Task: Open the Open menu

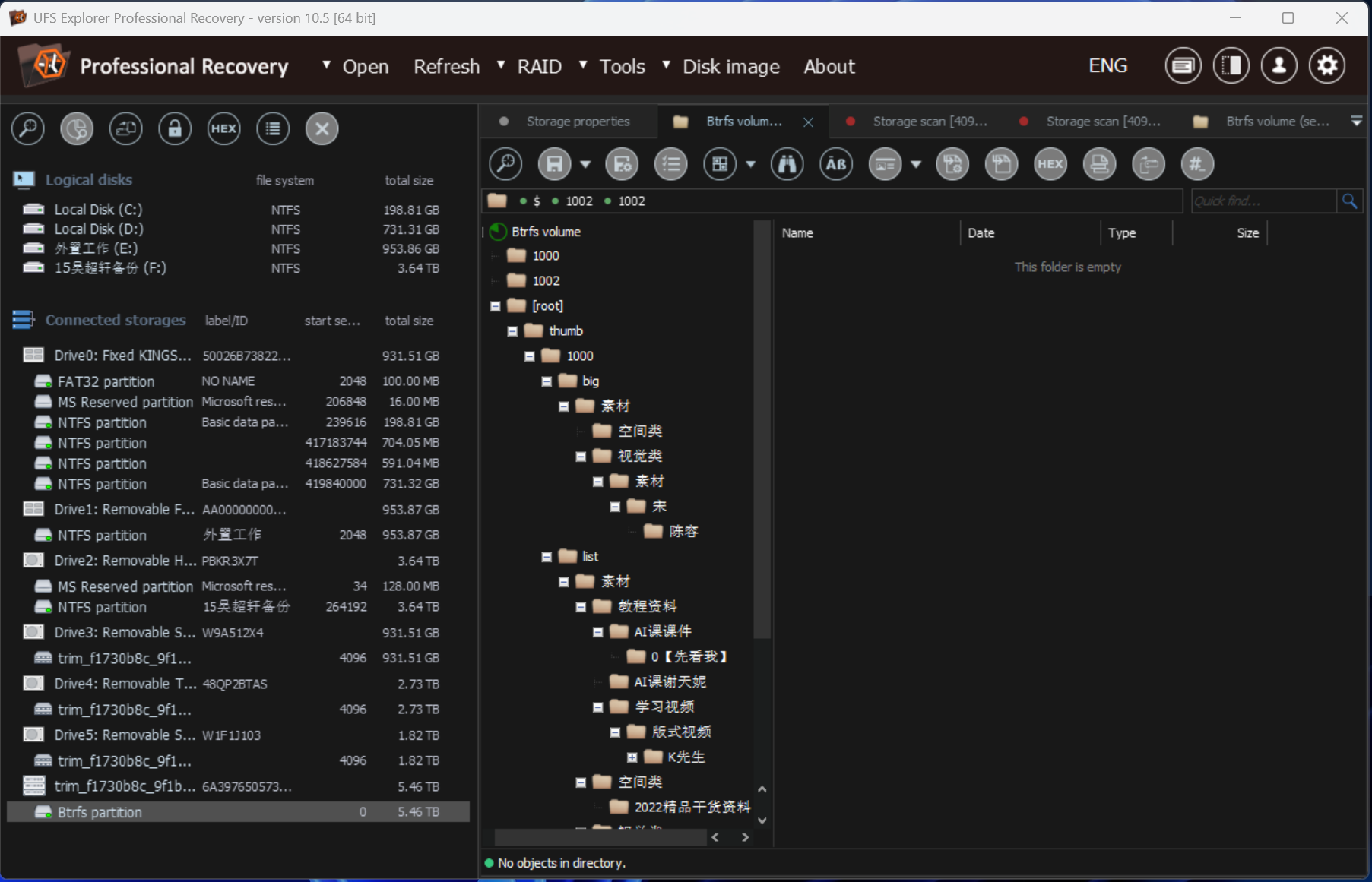Action: click(365, 67)
